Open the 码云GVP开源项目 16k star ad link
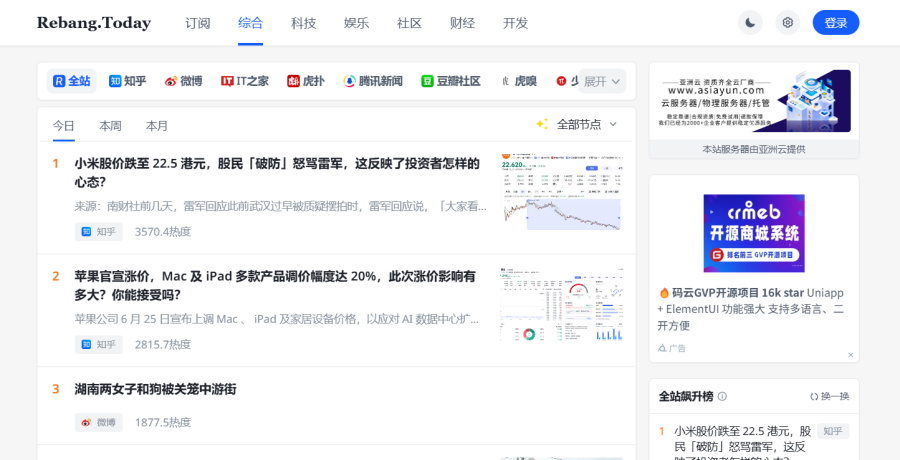This screenshot has width=900, height=460. point(751,309)
